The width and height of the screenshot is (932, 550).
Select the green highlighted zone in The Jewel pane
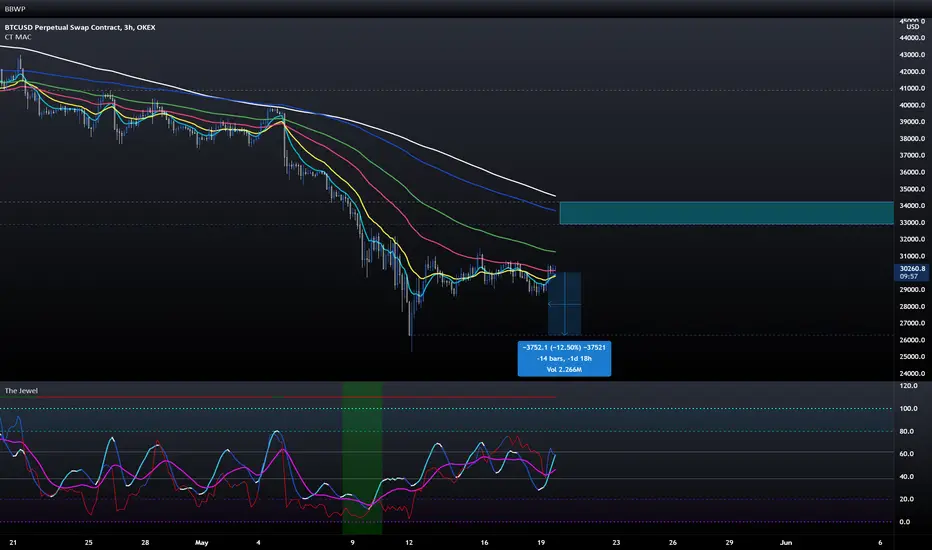tap(362, 458)
